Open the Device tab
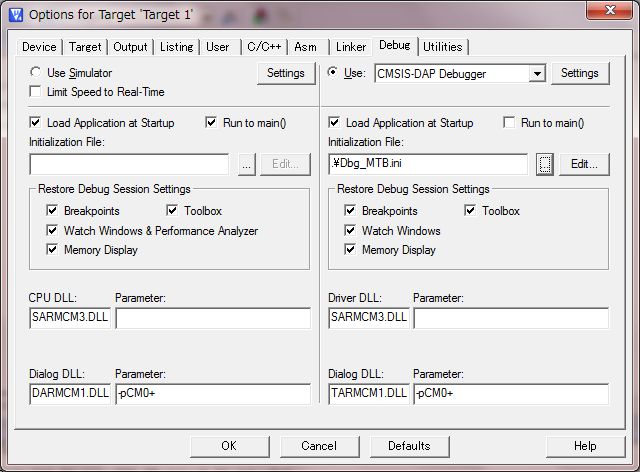Image resolution: width=640 pixels, height=472 pixels. [x=39, y=47]
